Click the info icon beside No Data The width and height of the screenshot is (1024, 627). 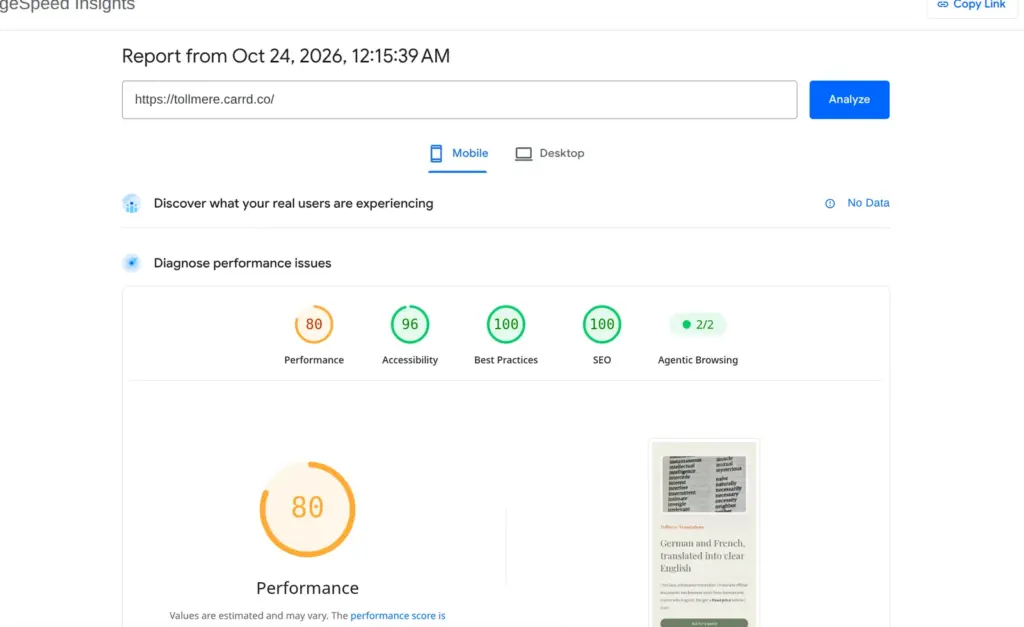coord(829,204)
